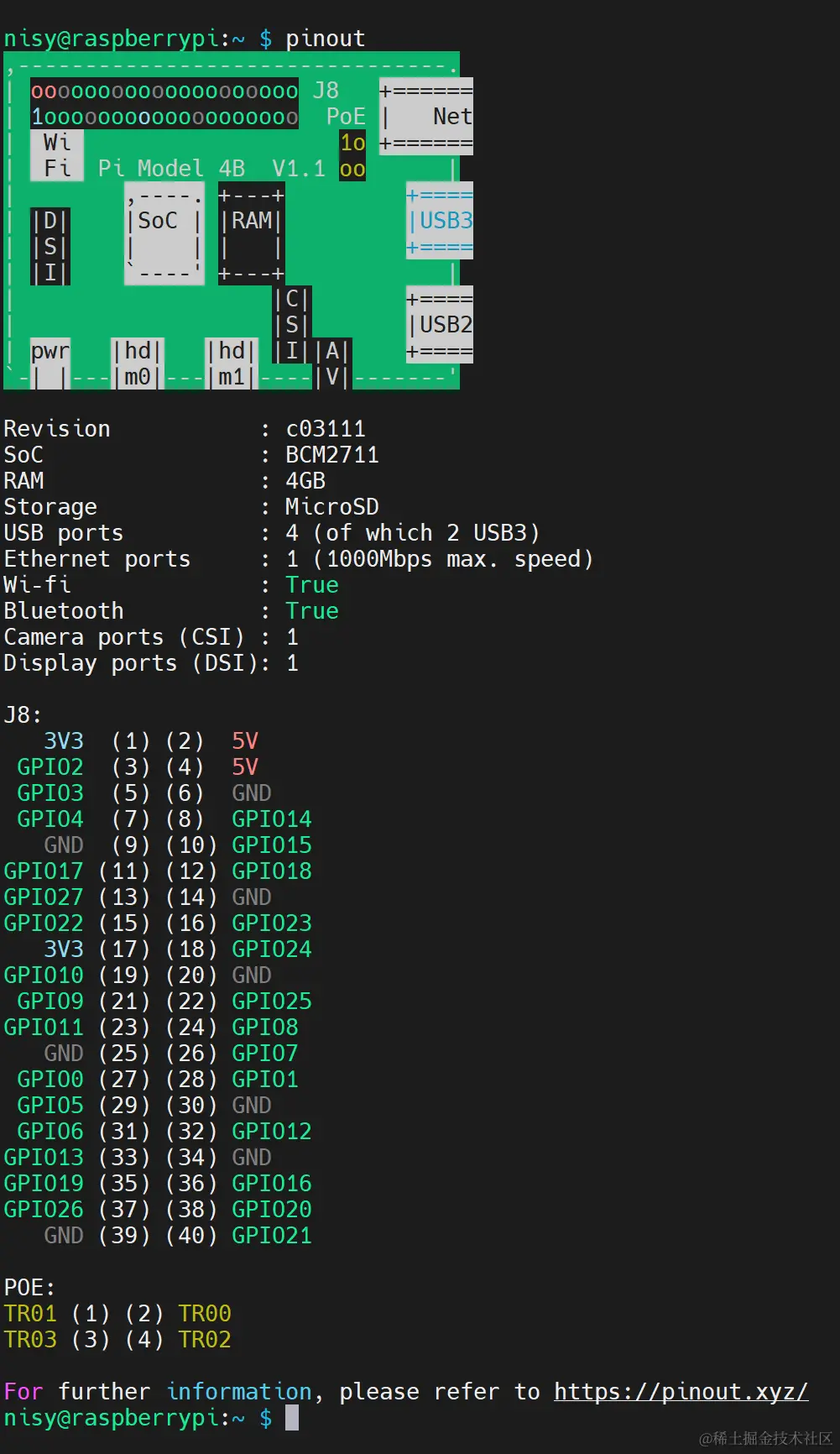Select pin label GPIO9

[50, 1002]
